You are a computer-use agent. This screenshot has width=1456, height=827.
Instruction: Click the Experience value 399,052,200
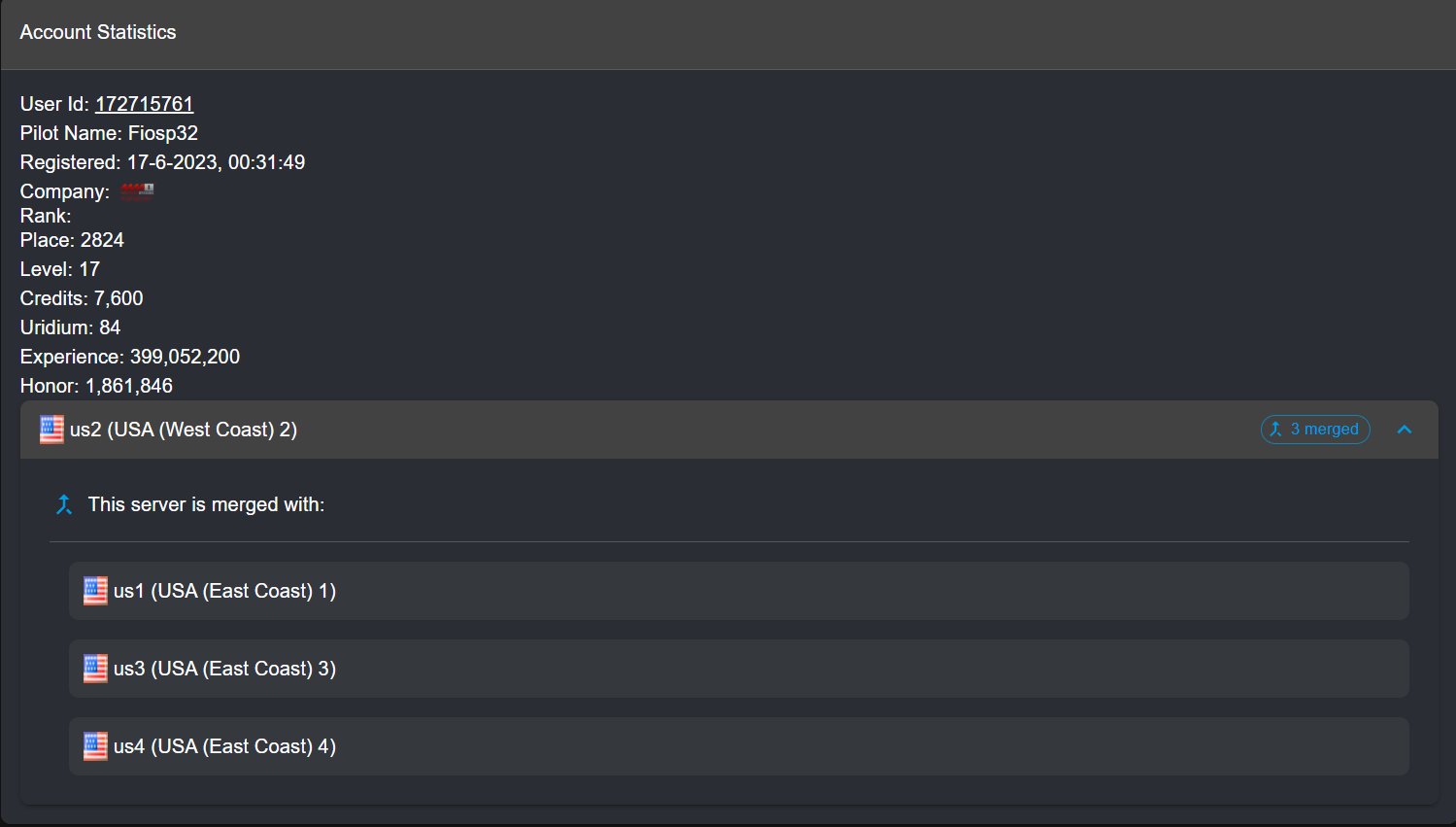(x=185, y=357)
